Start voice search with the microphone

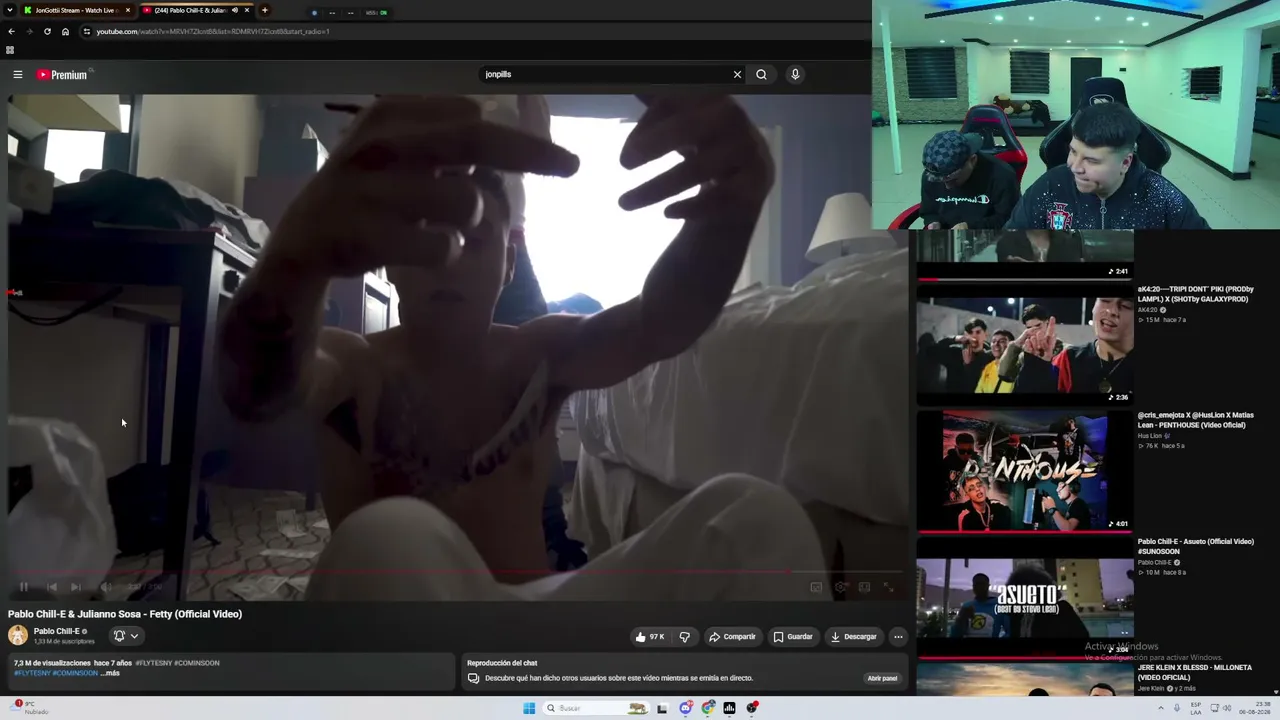(x=795, y=74)
